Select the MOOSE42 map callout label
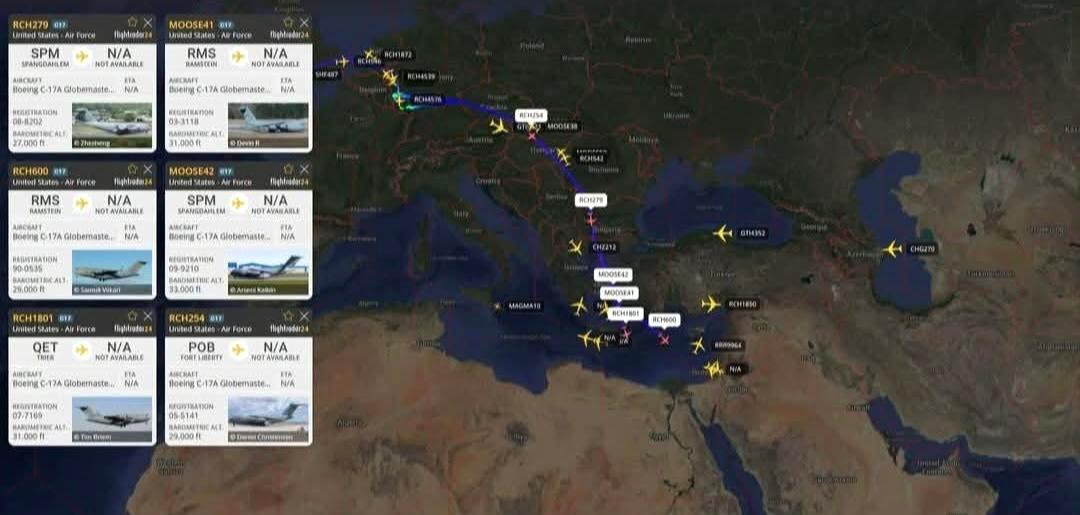Viewport: 1080px width, 515px height. [613, 274]
